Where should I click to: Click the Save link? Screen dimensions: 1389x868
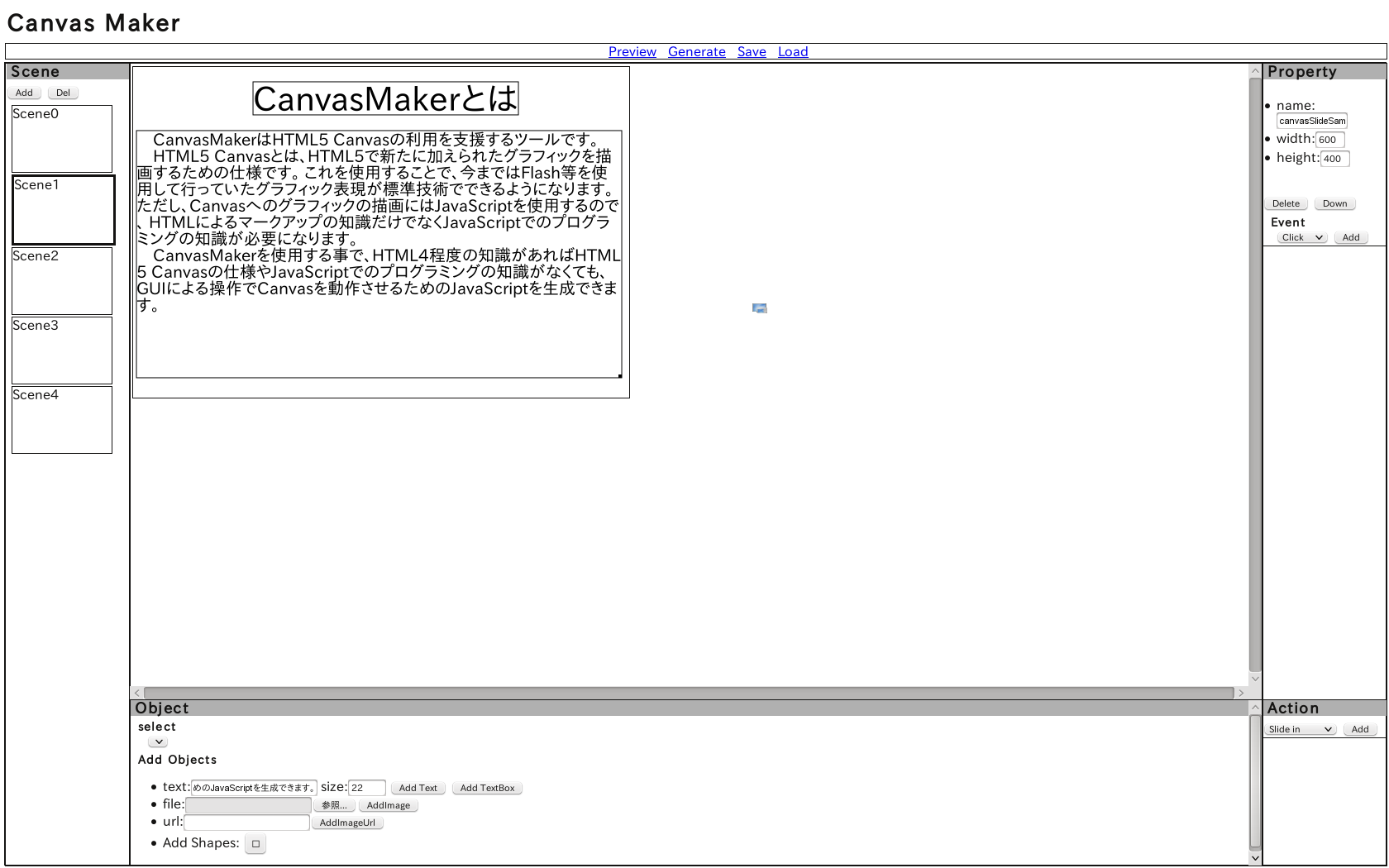[752, 51]
